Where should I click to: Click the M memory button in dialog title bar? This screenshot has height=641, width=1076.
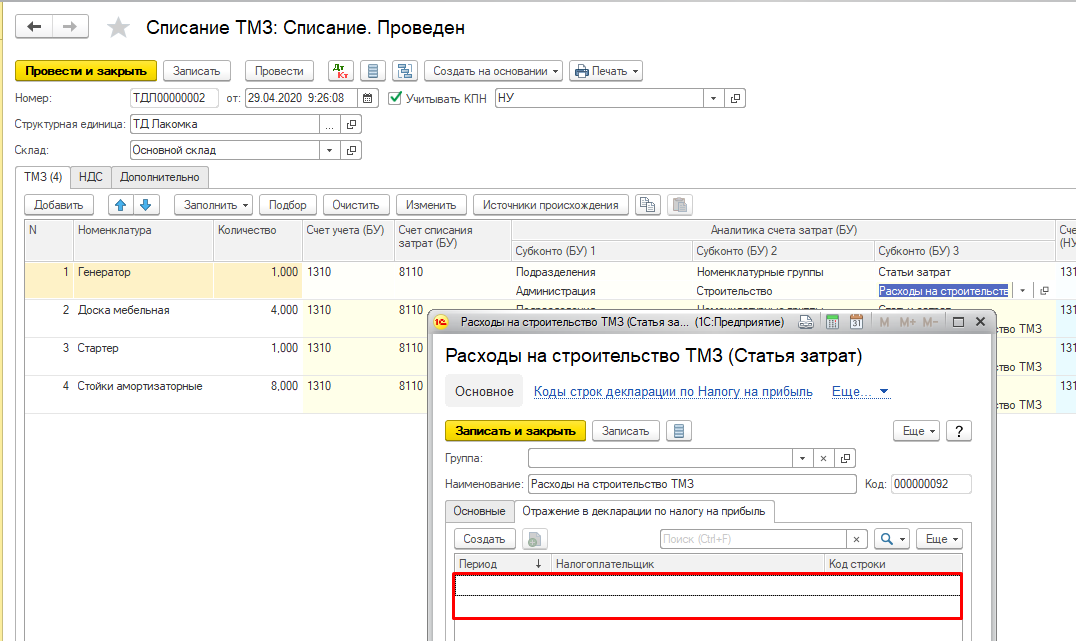(884, 322)
